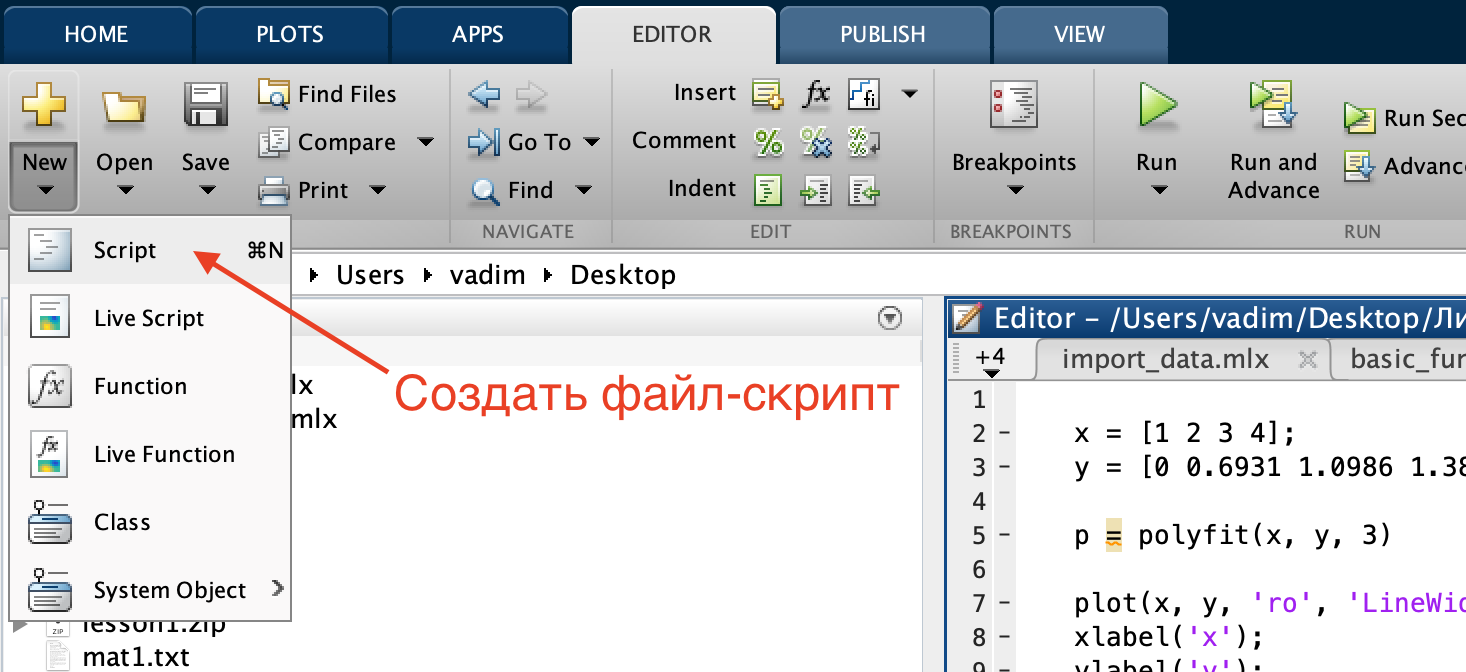This screenshot has width=1466, height=672.
Task: Click the Save floppy disk icon
Action: click(205, 105)
